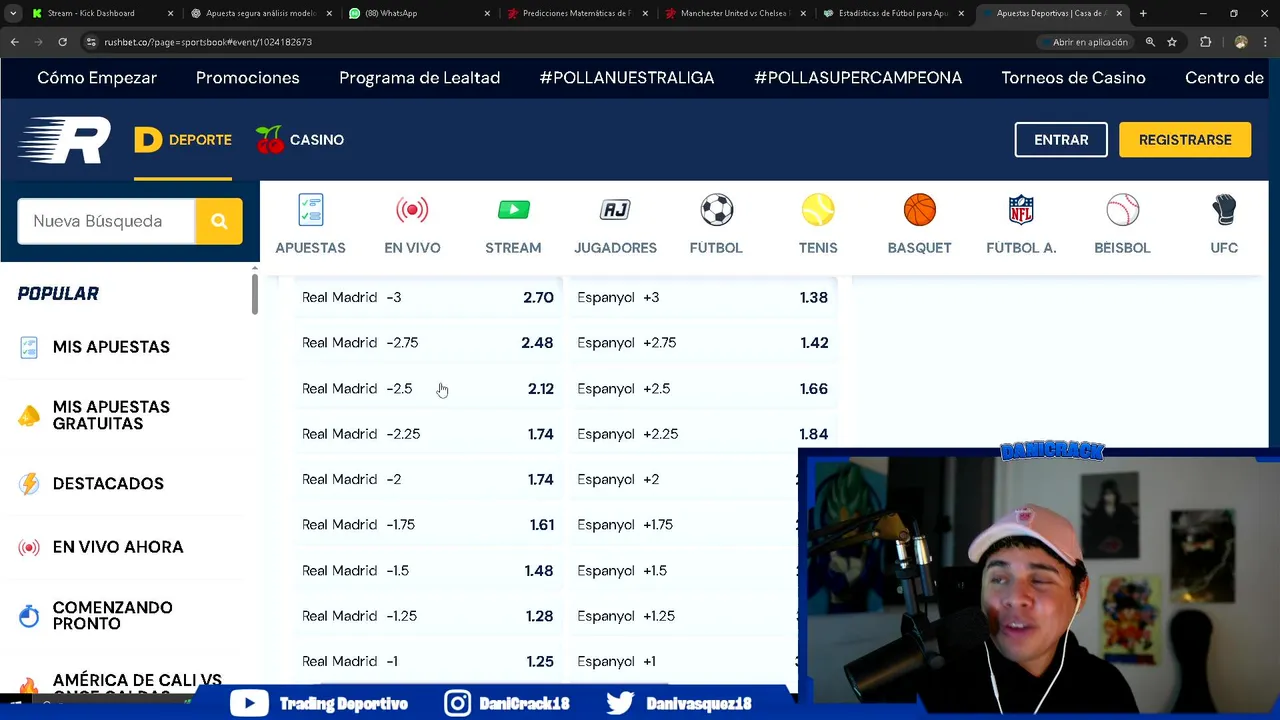Viewport: 1280px width, 720px height.
Task: Click the browser address bar URL
Action: 208,42
